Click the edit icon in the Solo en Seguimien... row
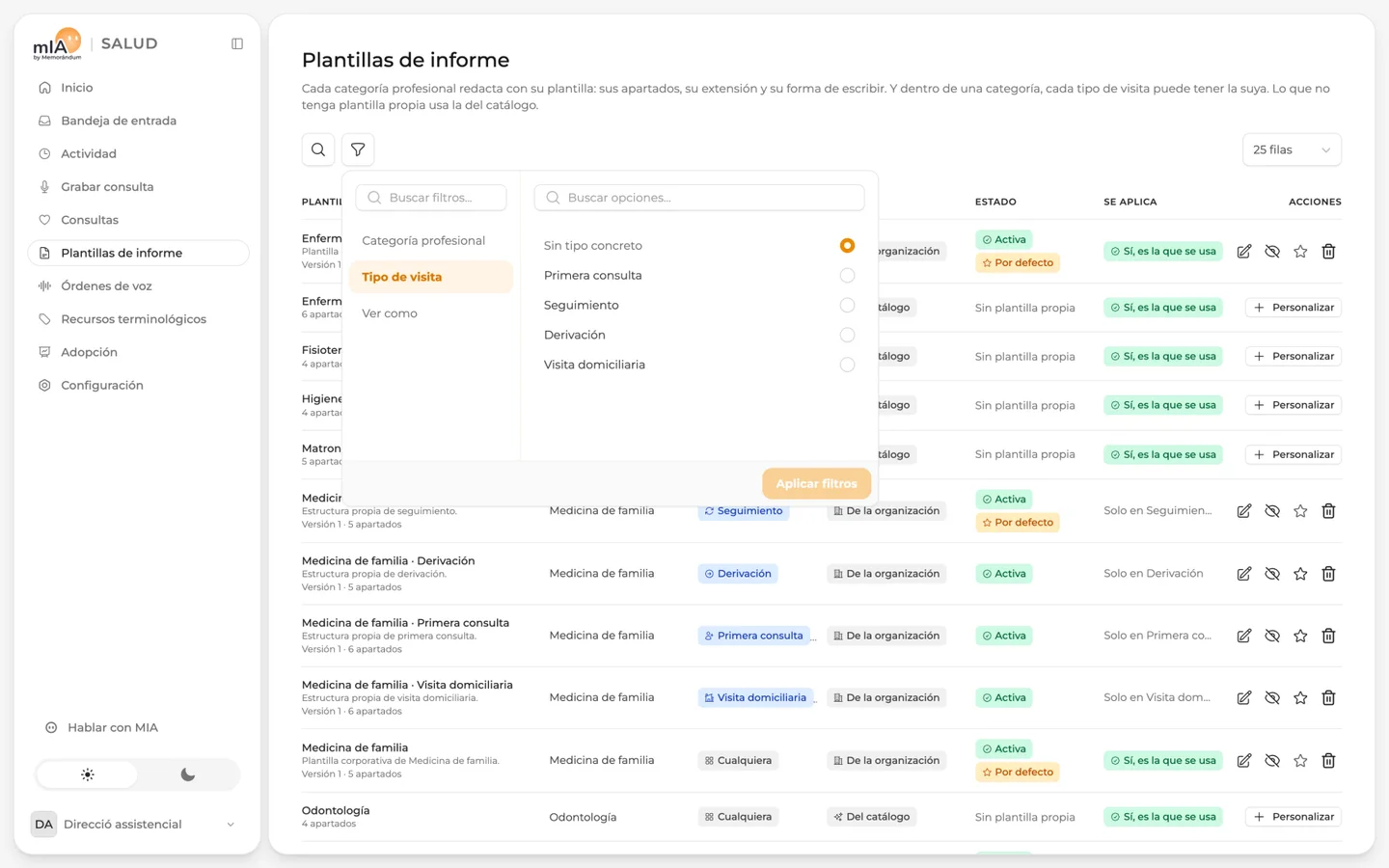This screenshot has height=868, width=1389. [x=1244, y=511]
